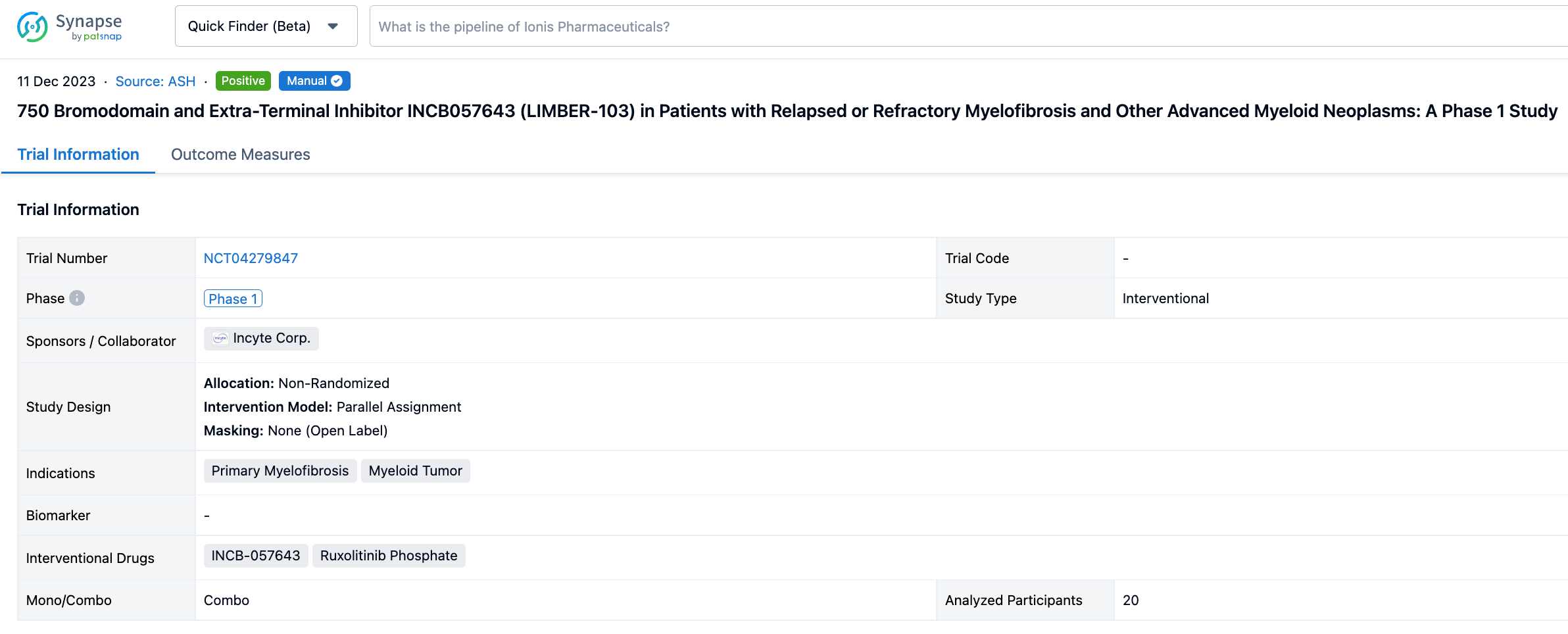This screenshot has width=1568, height=634.
Task: Click the Incyte Corp. logo icon
Action: 220,338
